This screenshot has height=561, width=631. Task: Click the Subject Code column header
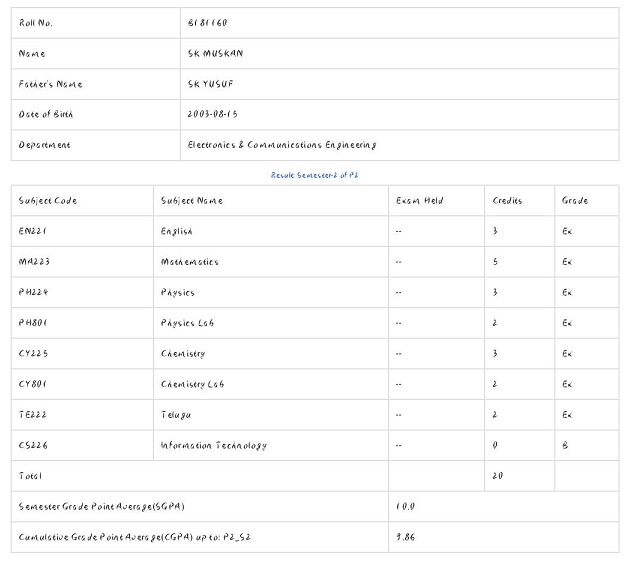(48, 201)
